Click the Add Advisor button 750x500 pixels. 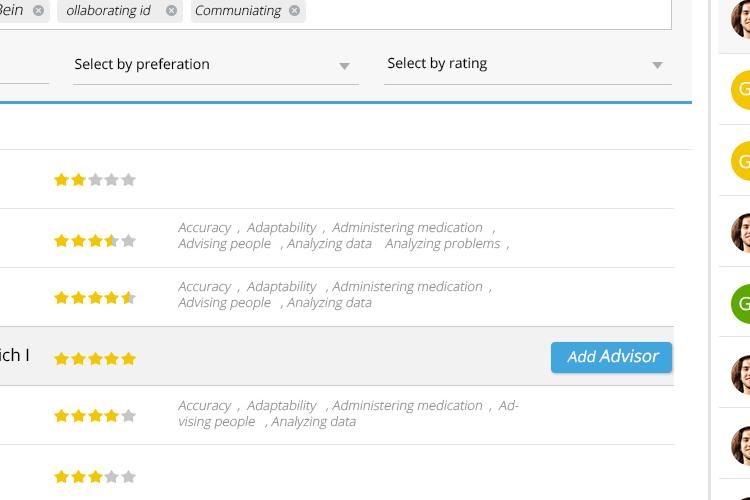[611, 357]
